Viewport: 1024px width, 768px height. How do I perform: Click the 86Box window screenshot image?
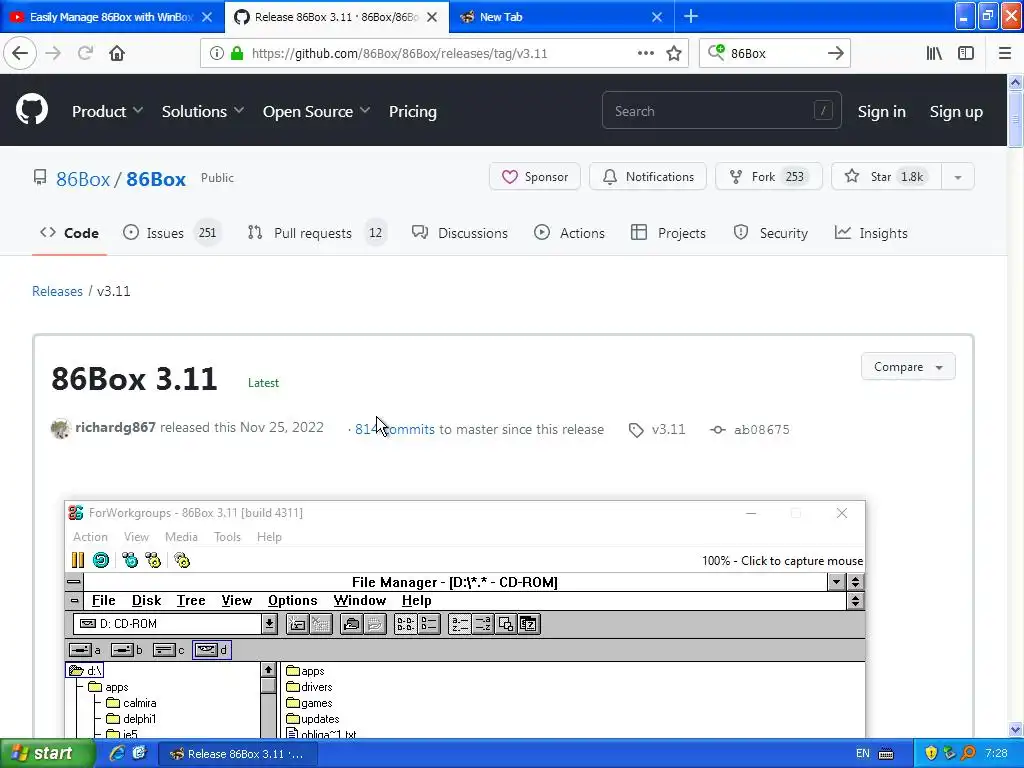click(x=465, y=619)
